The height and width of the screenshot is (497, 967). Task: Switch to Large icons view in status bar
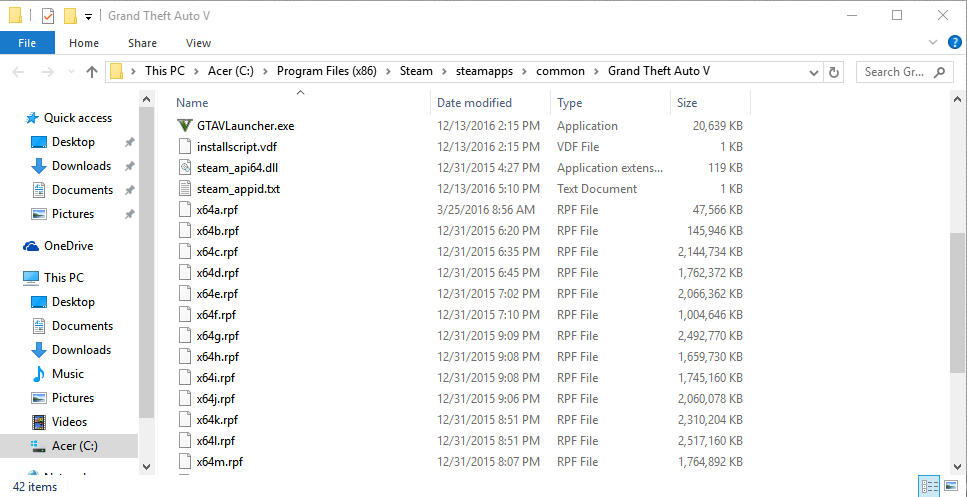point(952,486)
